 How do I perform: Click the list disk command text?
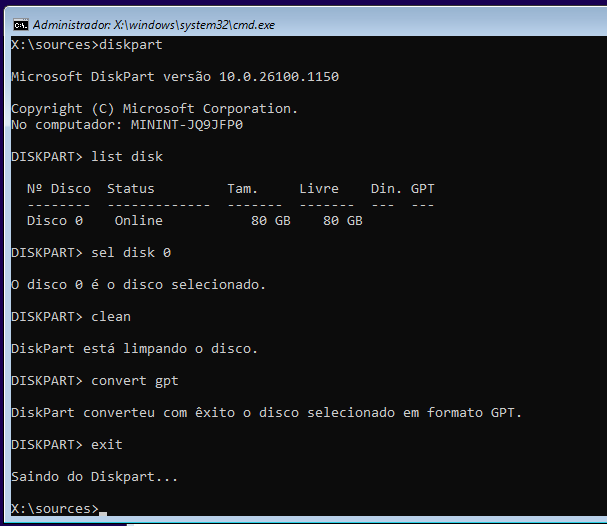[x=127, y=157]
